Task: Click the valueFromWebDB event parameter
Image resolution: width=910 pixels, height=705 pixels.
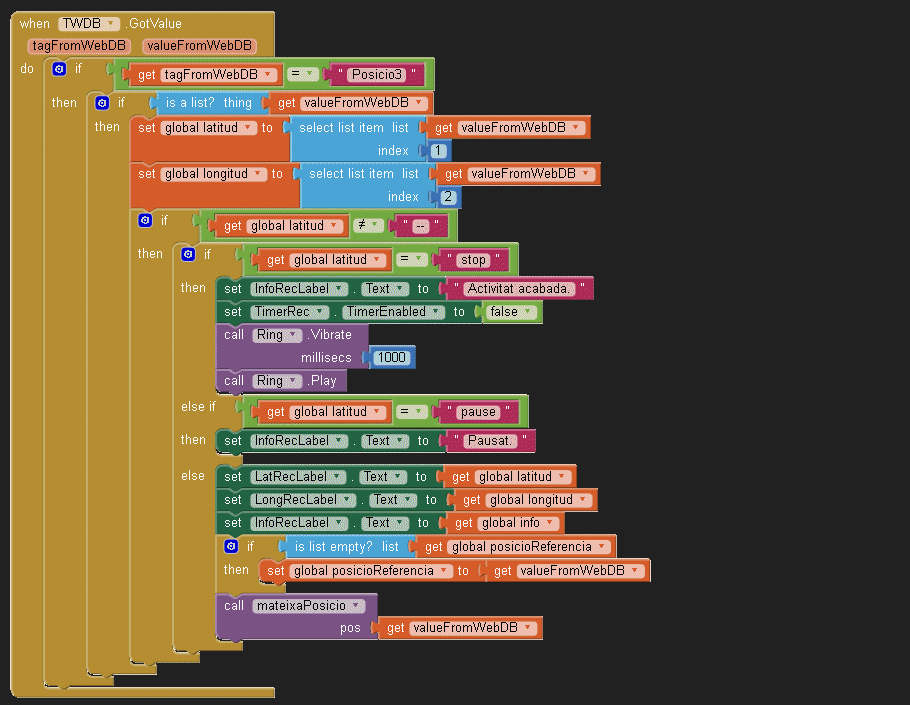Action: click(198, 46)
